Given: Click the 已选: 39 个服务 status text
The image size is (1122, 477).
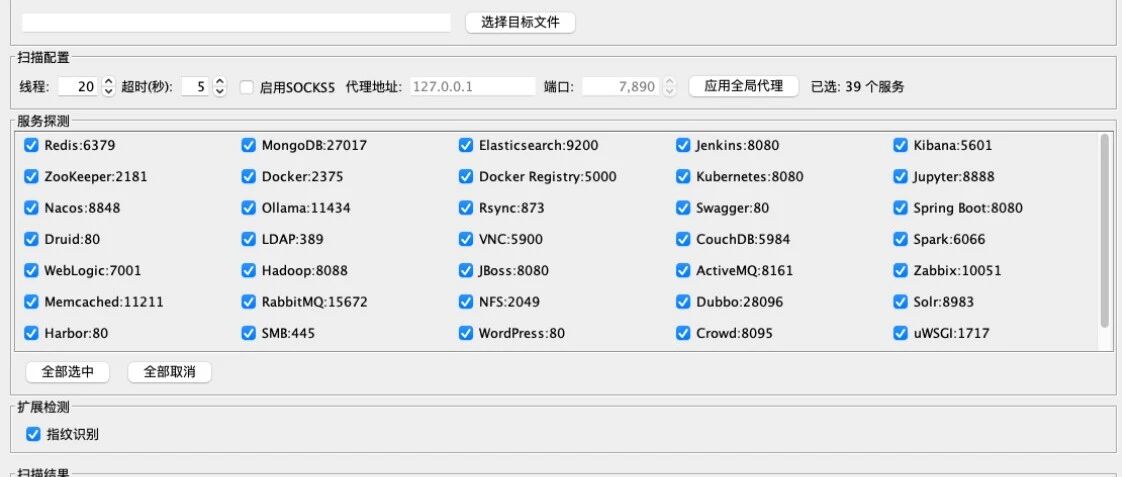Looking at the screenshot, I should pyautogui.click(x=857, y=87).
